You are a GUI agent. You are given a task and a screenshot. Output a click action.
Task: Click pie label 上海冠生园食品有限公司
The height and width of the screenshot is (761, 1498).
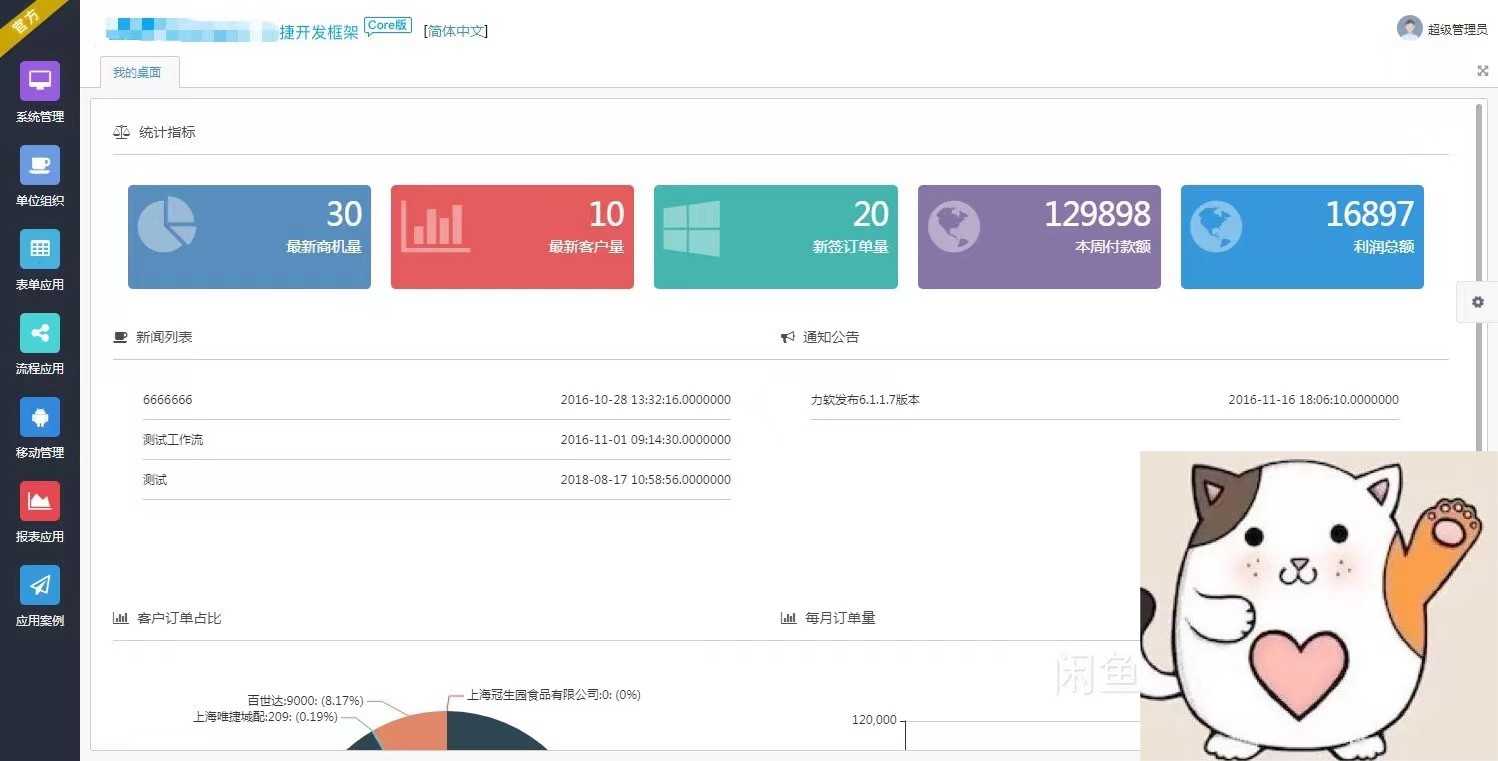coord(554,694)
